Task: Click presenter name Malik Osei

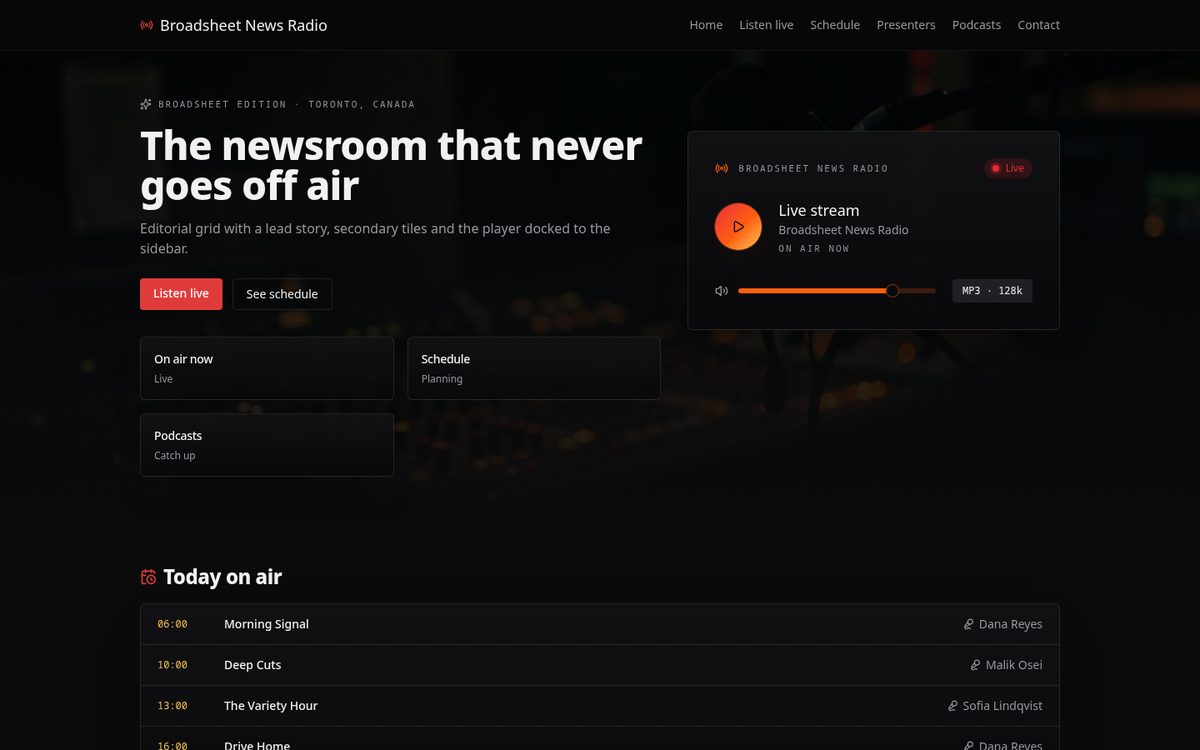Action: point(1014,665)
